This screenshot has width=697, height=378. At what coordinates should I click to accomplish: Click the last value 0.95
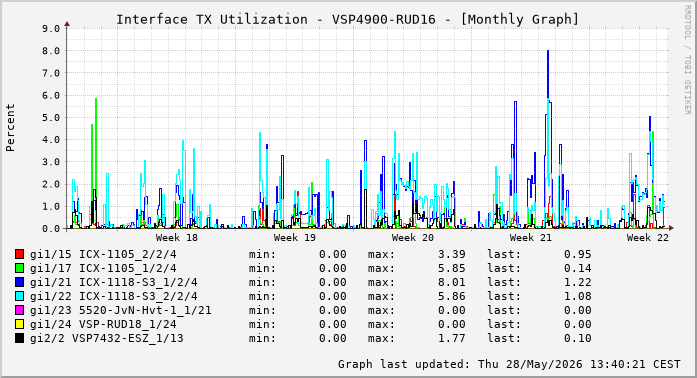coord(578,254)
